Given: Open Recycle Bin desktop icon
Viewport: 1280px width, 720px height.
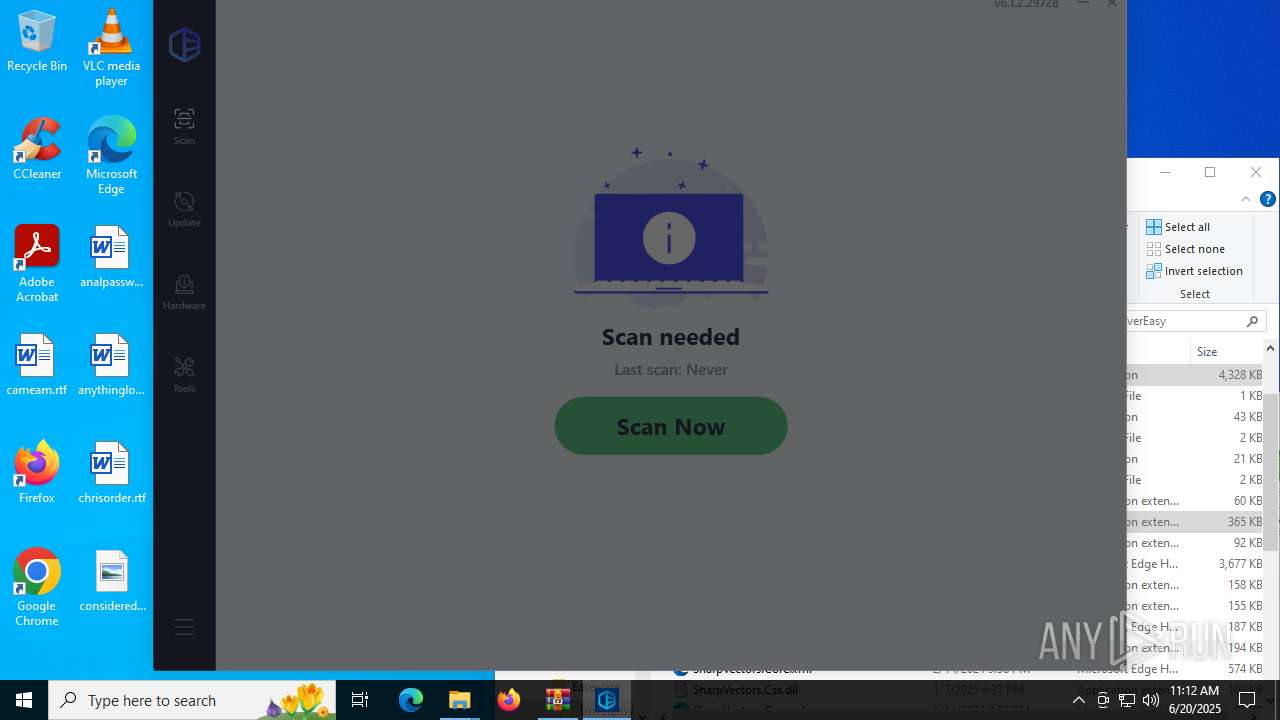Looking at the screenshot, I should 37,41.
